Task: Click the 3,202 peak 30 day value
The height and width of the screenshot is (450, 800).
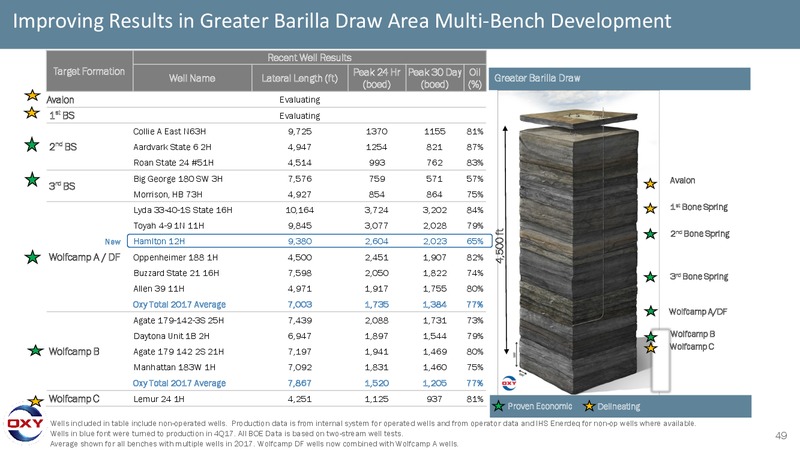Action: pyautogui.click(x=435, y=210)
